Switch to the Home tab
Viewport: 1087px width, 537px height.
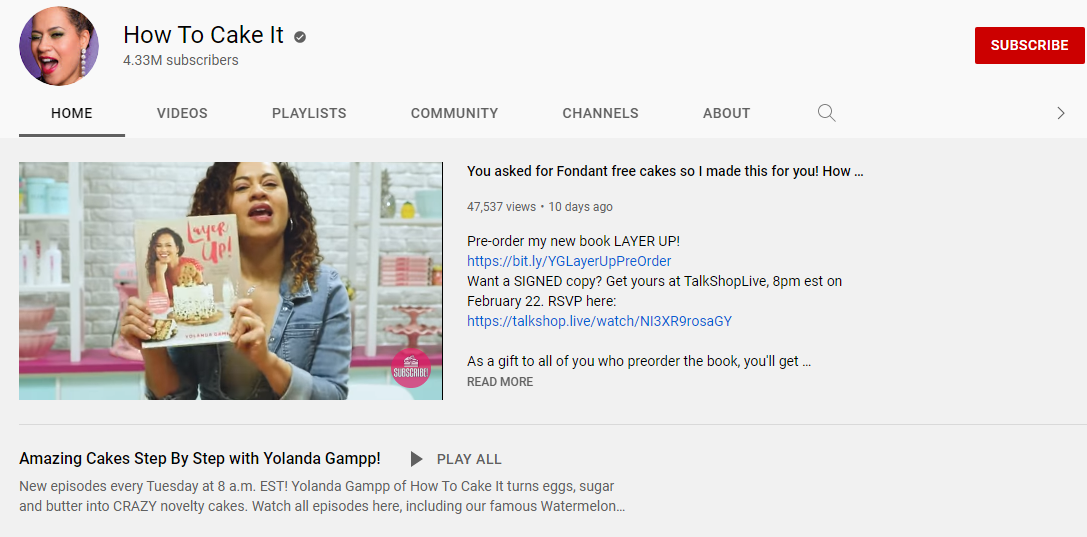(x=71, y=113)
